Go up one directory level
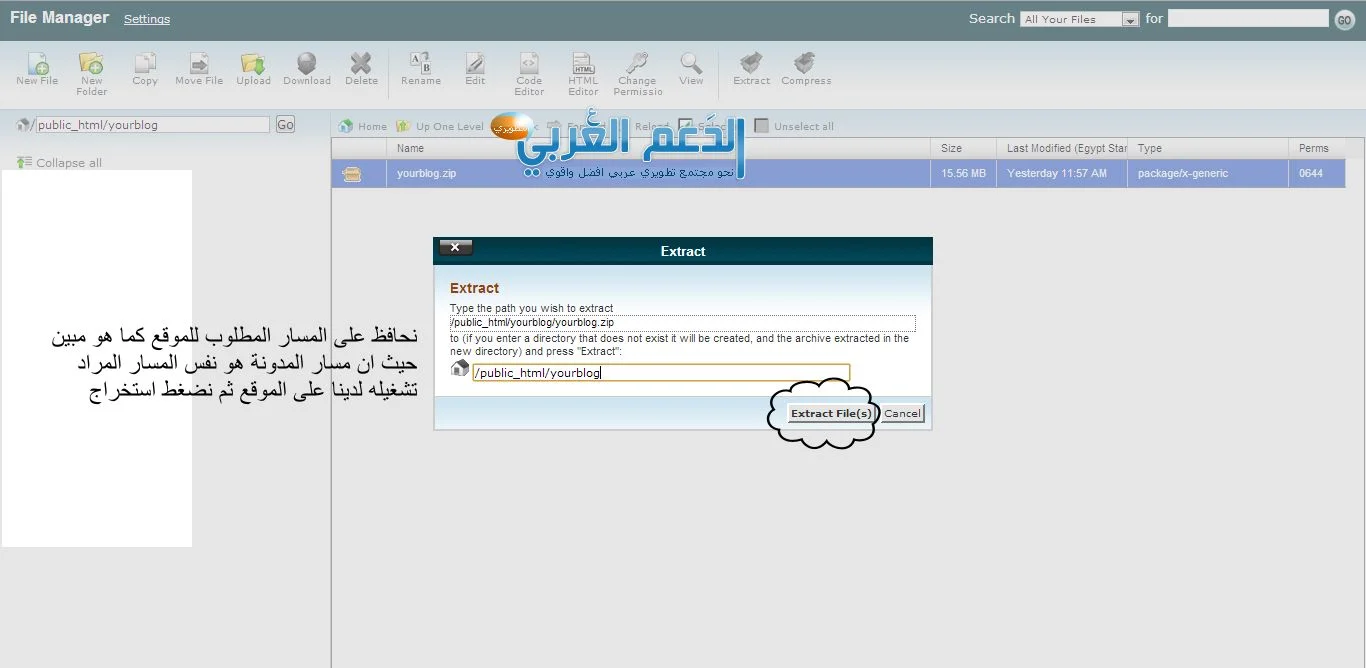This screenshot has width=1366, height=668. pyautogui.click(x=440, y=127)
